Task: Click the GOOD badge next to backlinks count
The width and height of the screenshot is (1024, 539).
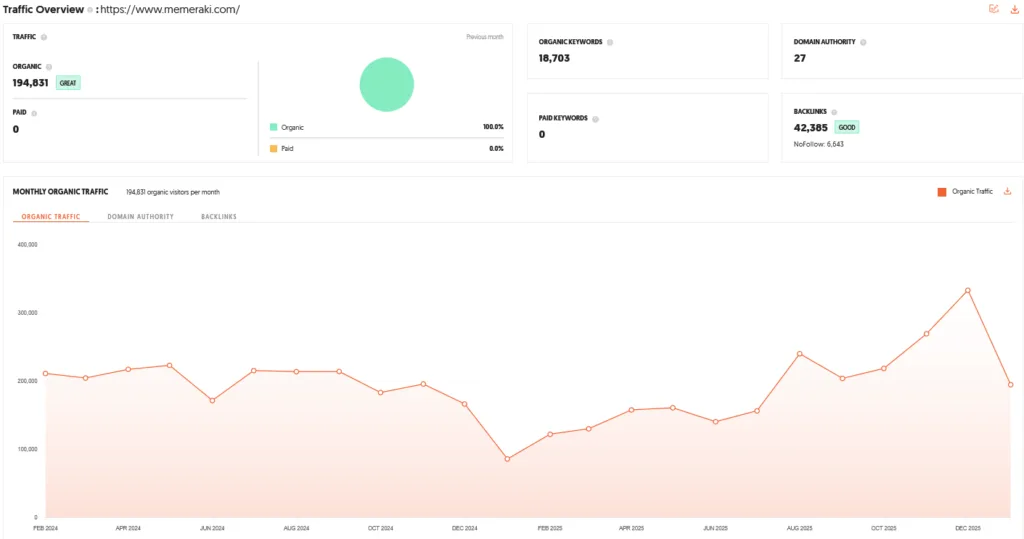Action: [847, 127]
